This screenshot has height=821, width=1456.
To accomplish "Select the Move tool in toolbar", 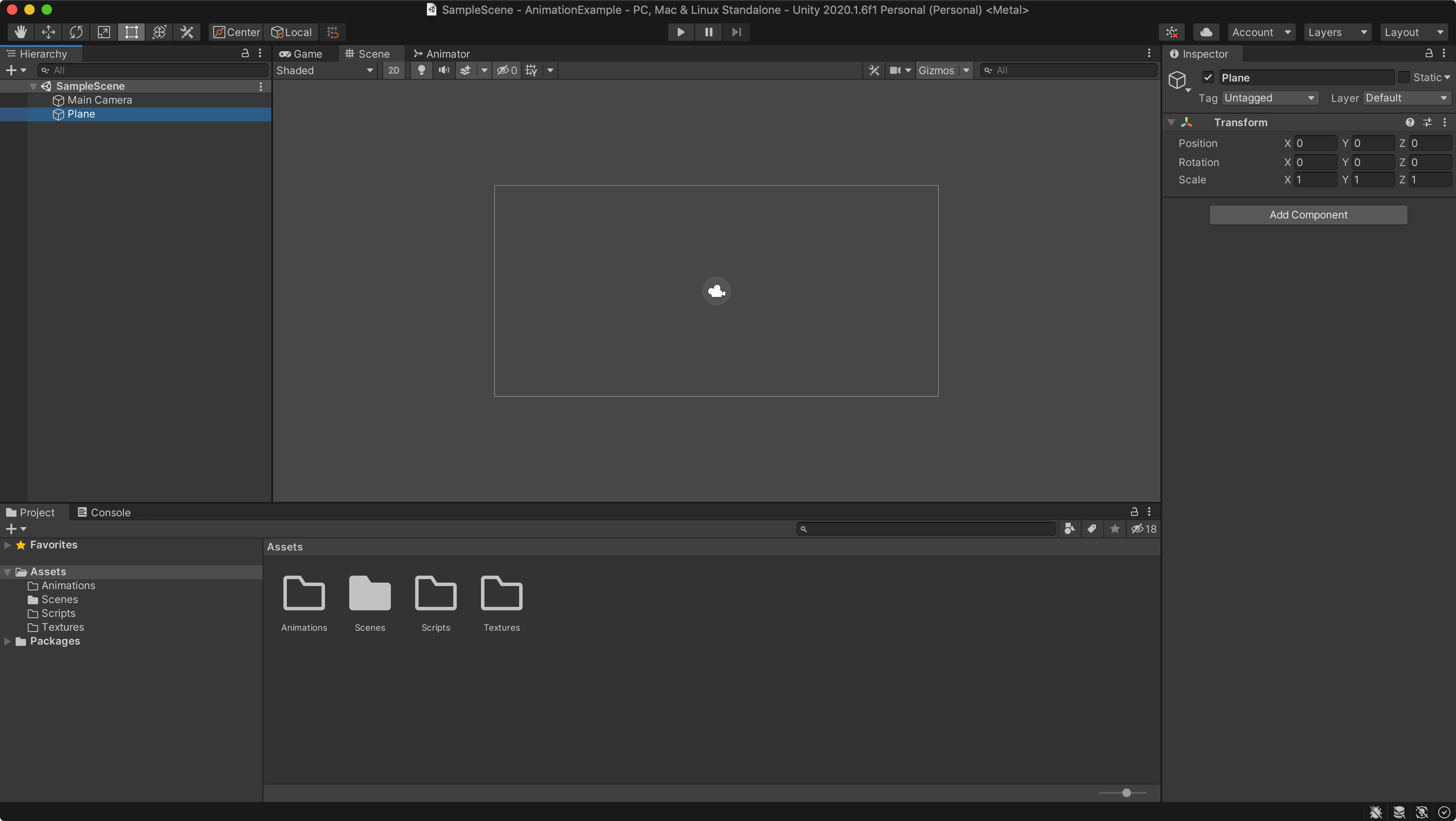I will [47, 32].
